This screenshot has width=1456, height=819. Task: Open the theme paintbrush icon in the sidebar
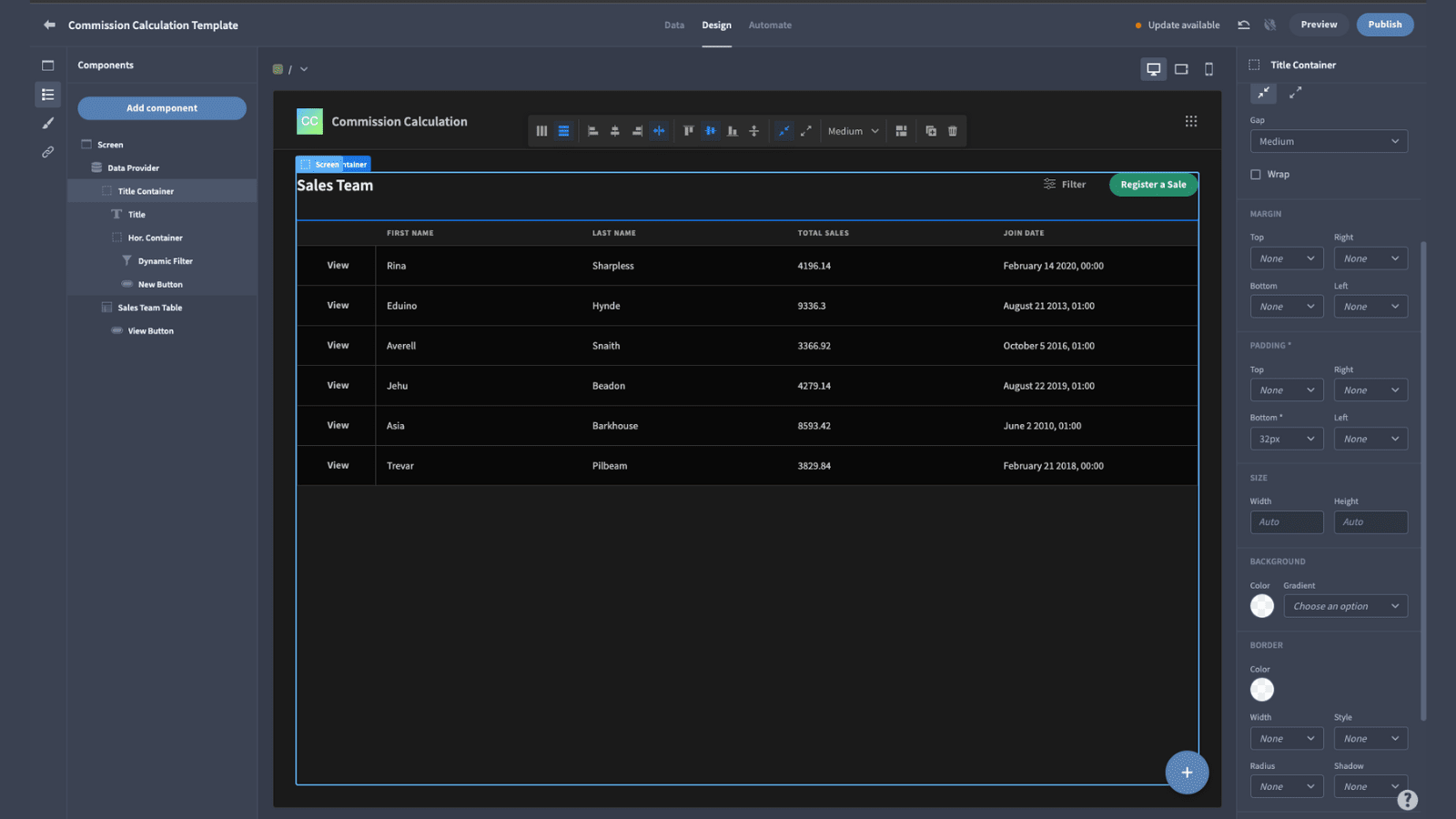(x=48, y=123)
